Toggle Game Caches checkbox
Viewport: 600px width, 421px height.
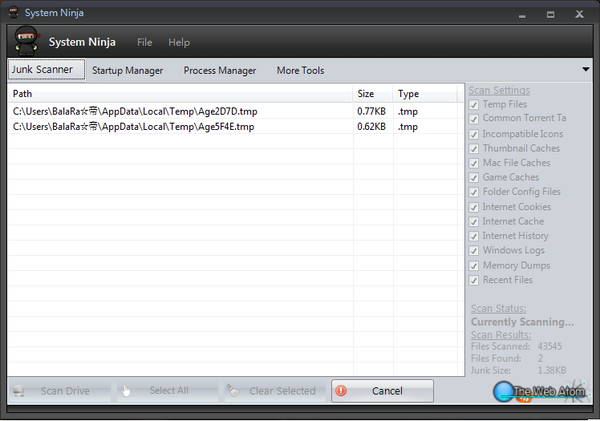(x=474, y=178)
